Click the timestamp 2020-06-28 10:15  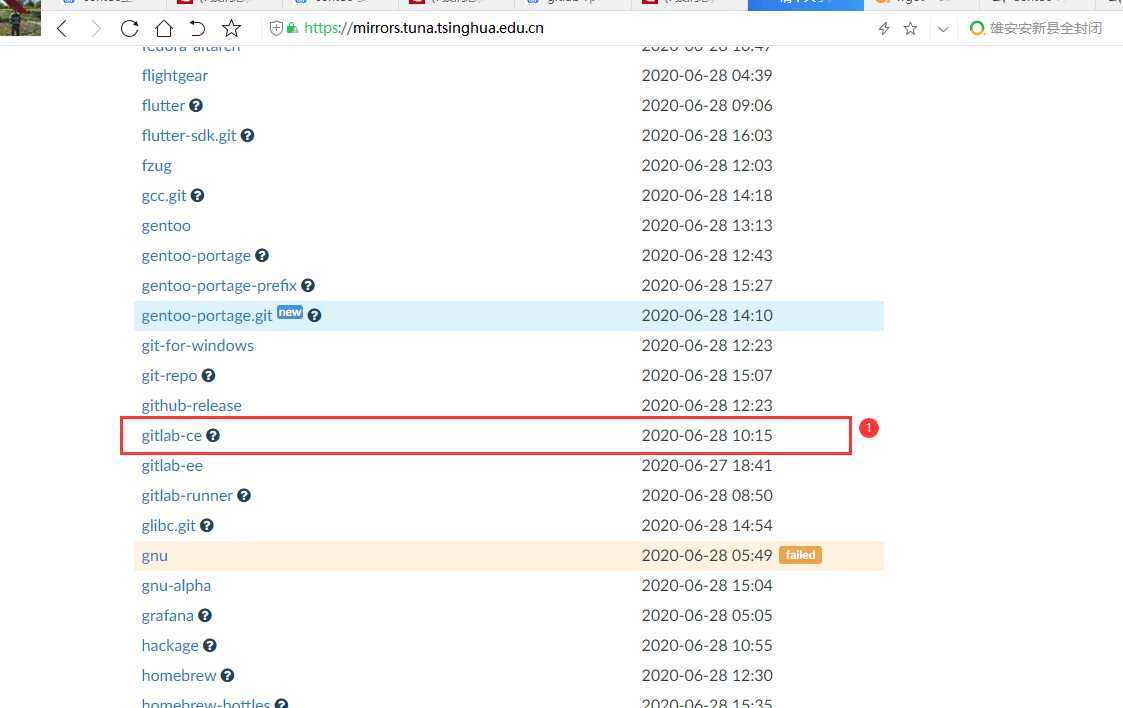coord(707,436)
